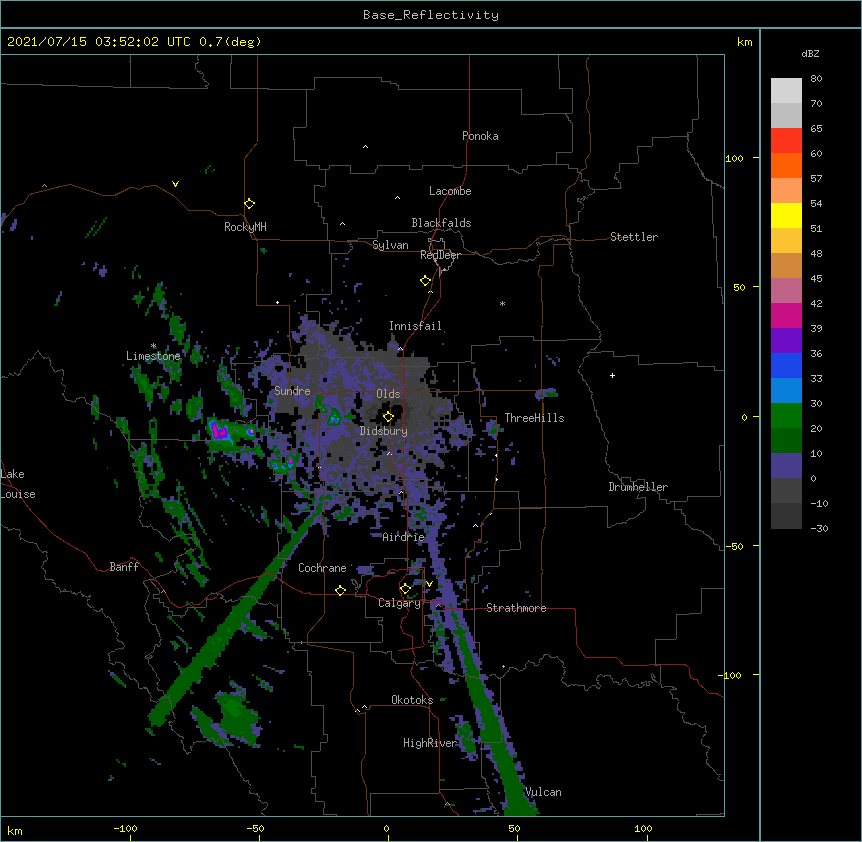Click the white caret marker west of Lacombe
Image resolution: width=862 pixels, height=842 pixels.
point(397,198)
